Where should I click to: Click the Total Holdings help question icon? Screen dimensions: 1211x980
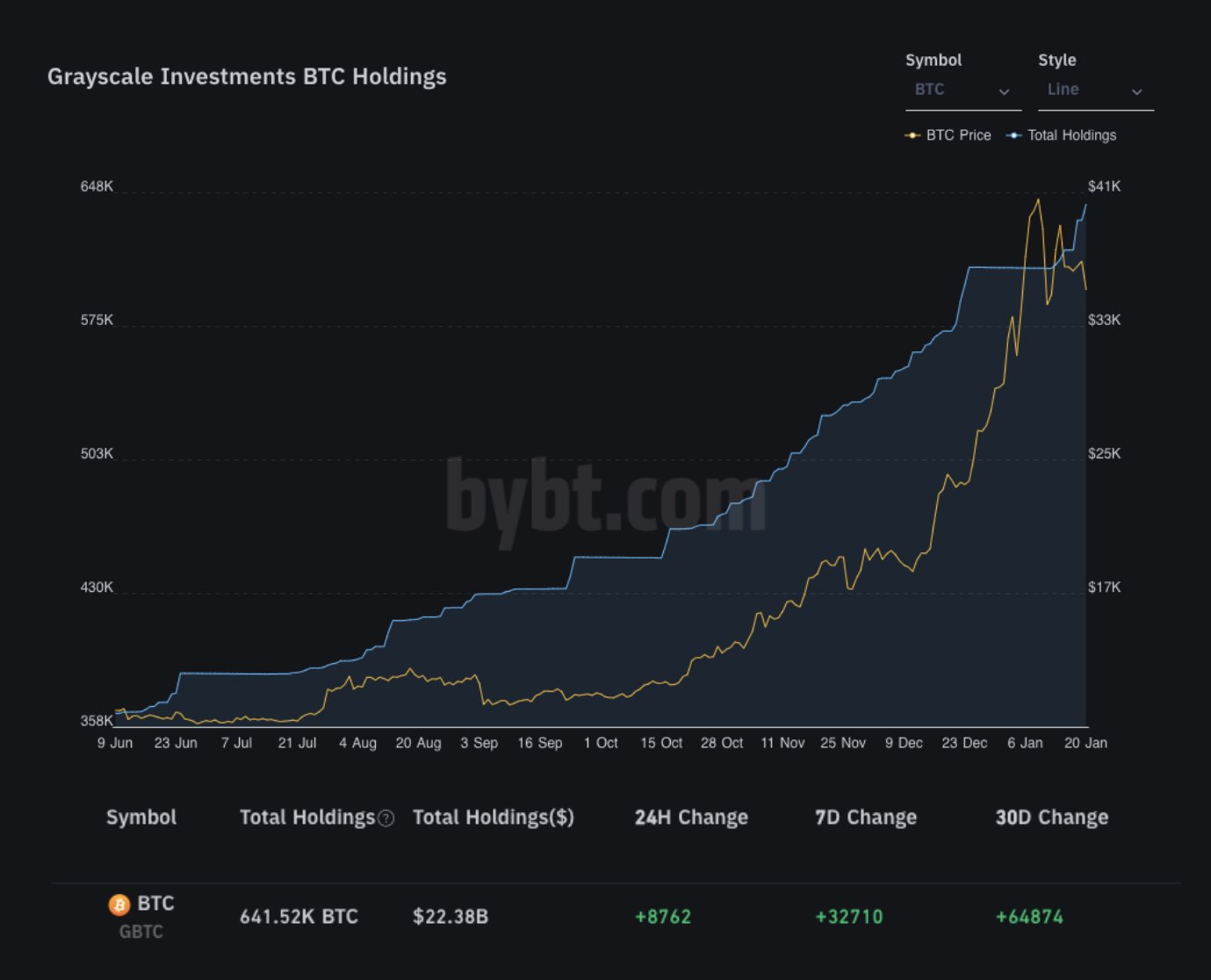pos(386,818)
